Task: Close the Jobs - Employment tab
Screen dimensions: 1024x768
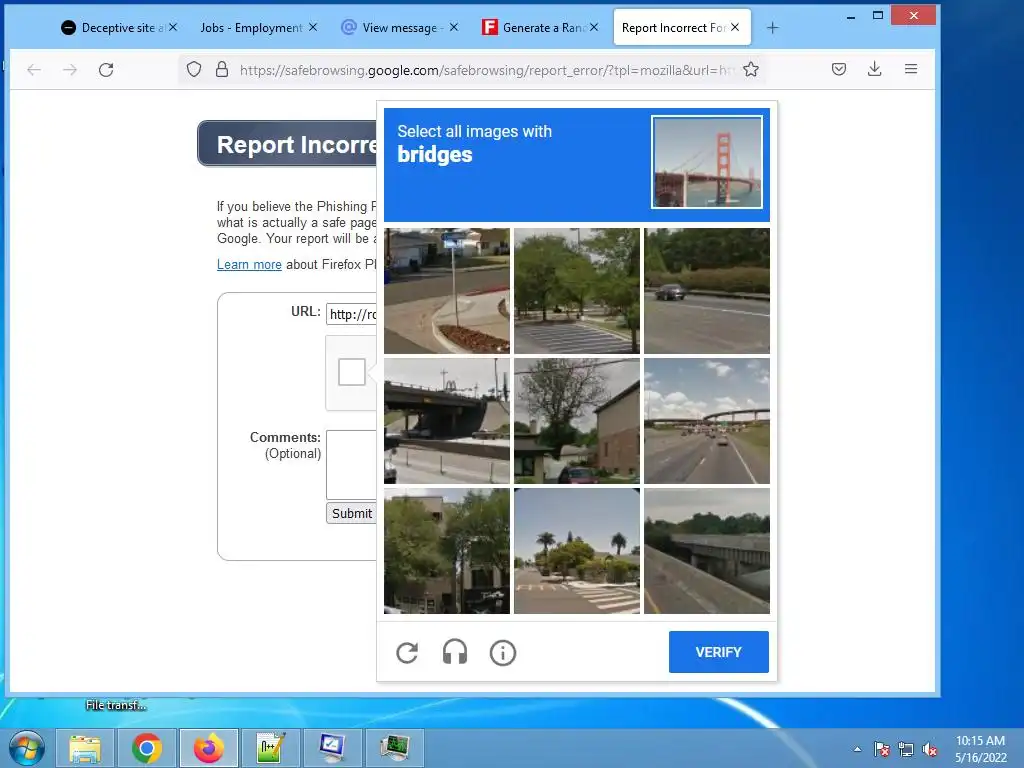Action: pos(313,27)
